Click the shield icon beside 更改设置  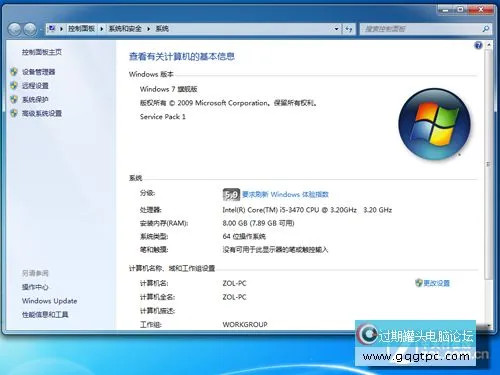click(419, 283)
